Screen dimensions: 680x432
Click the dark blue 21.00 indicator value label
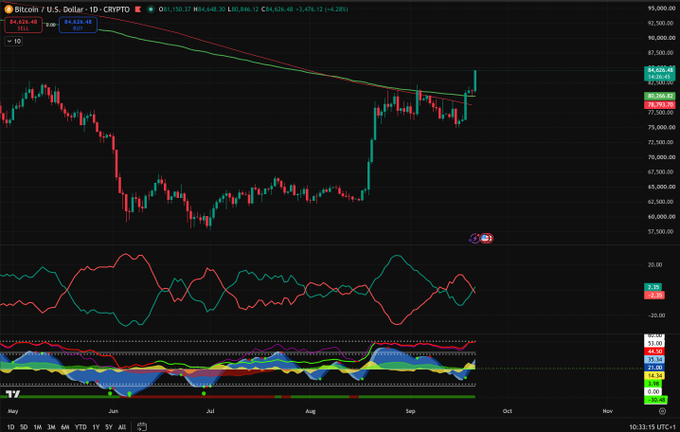(654, 367)
